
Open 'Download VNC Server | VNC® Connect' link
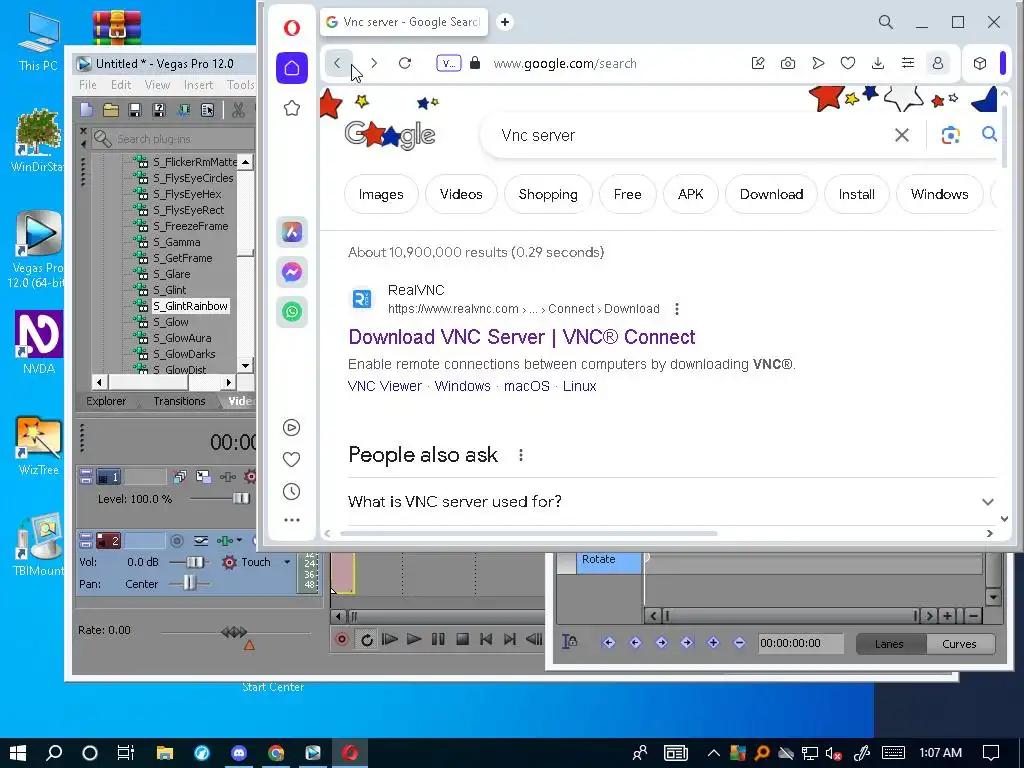pos(522,337)
